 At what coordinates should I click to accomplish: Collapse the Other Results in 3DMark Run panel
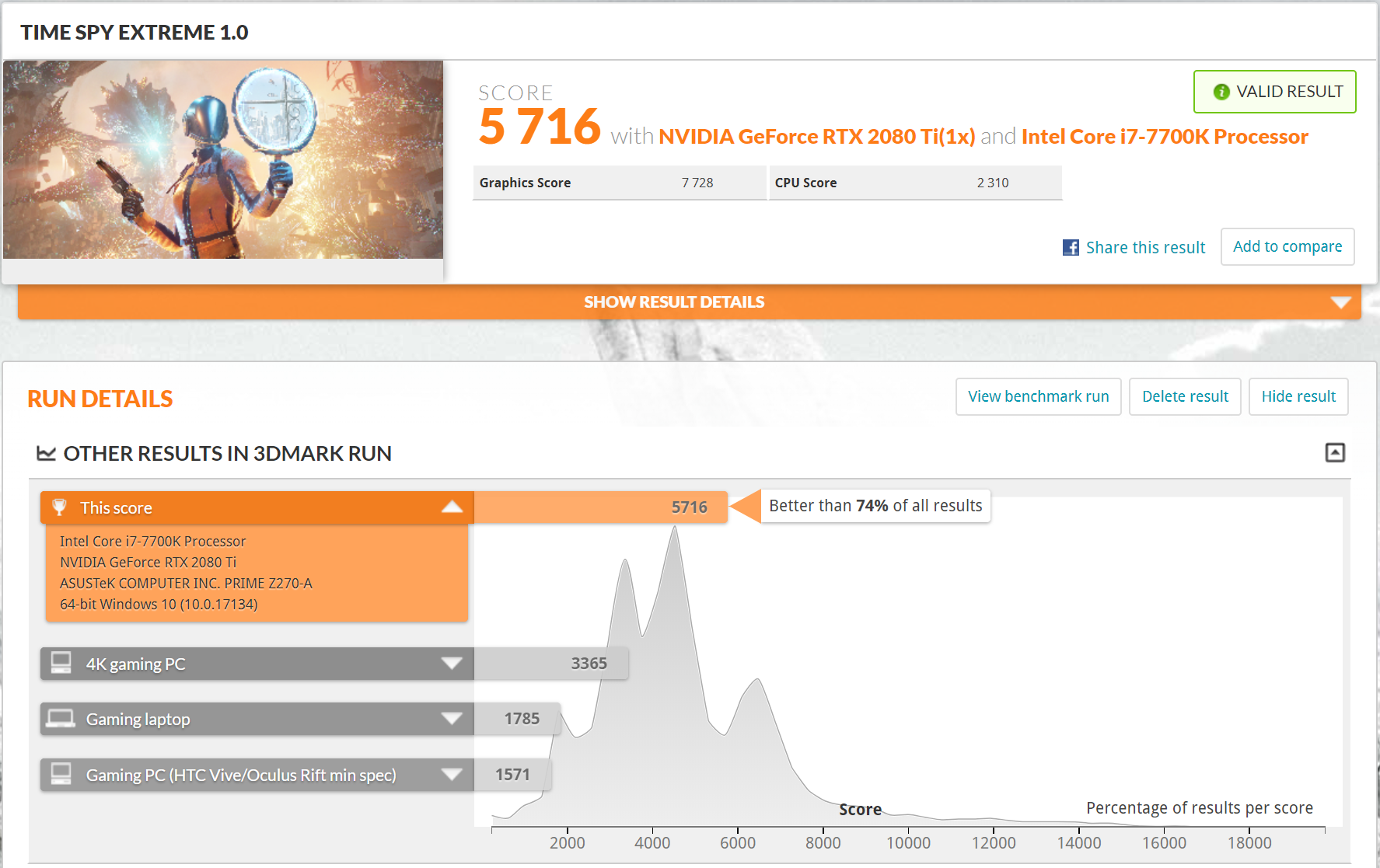click(x=1335, y=452)
